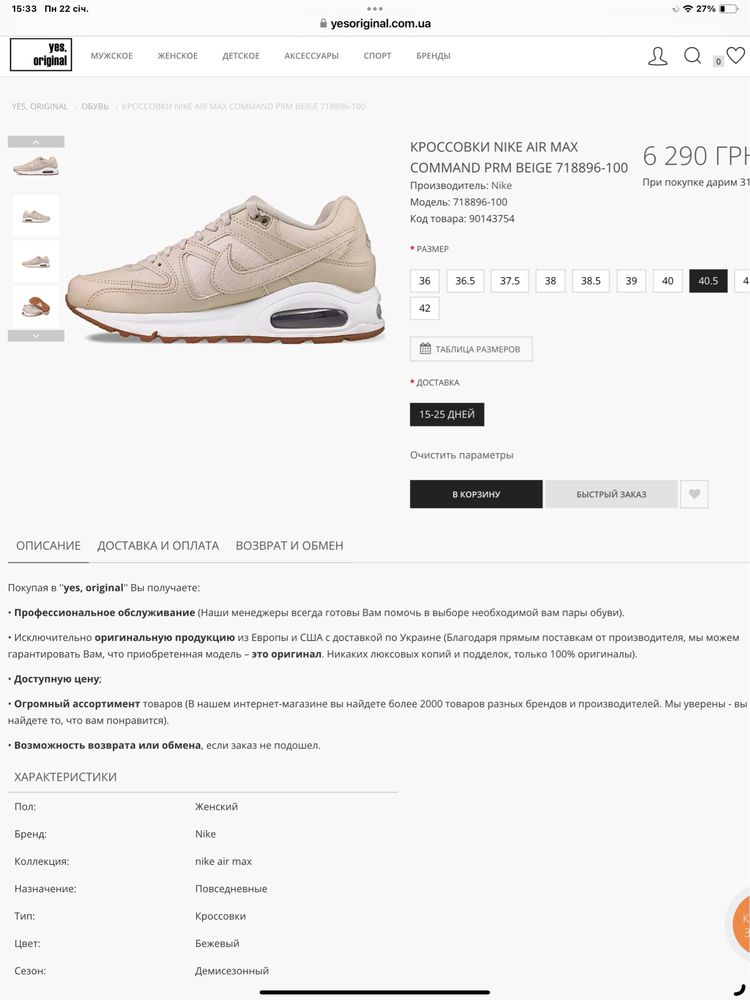The image size is (750, 1000).
Task: Click the БЫСТРЫЙ ЗАКАЗ button
Action: pyautogui.click(x=611, y=494)
